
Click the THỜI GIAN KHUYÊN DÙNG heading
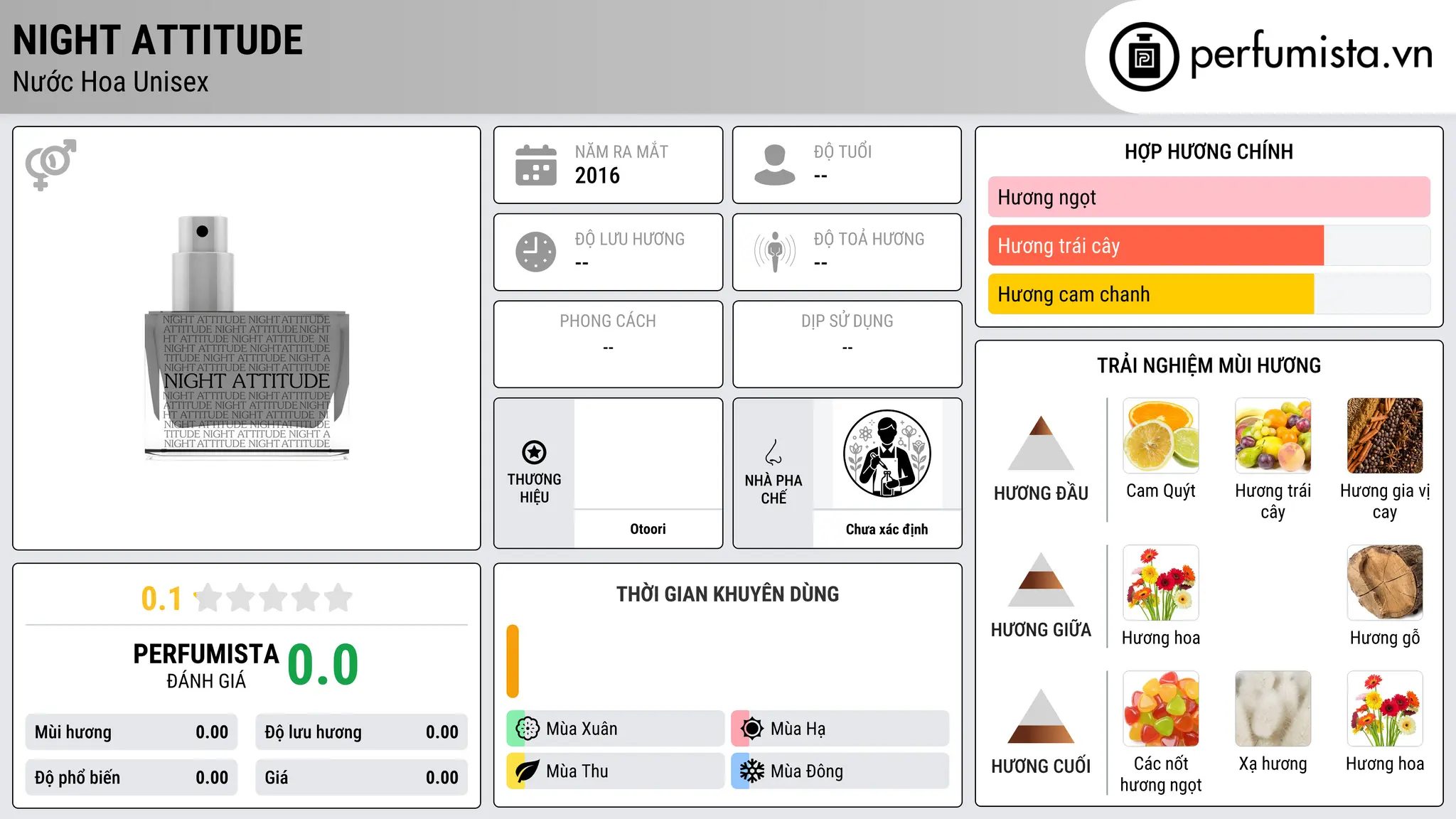pos(727,594)
